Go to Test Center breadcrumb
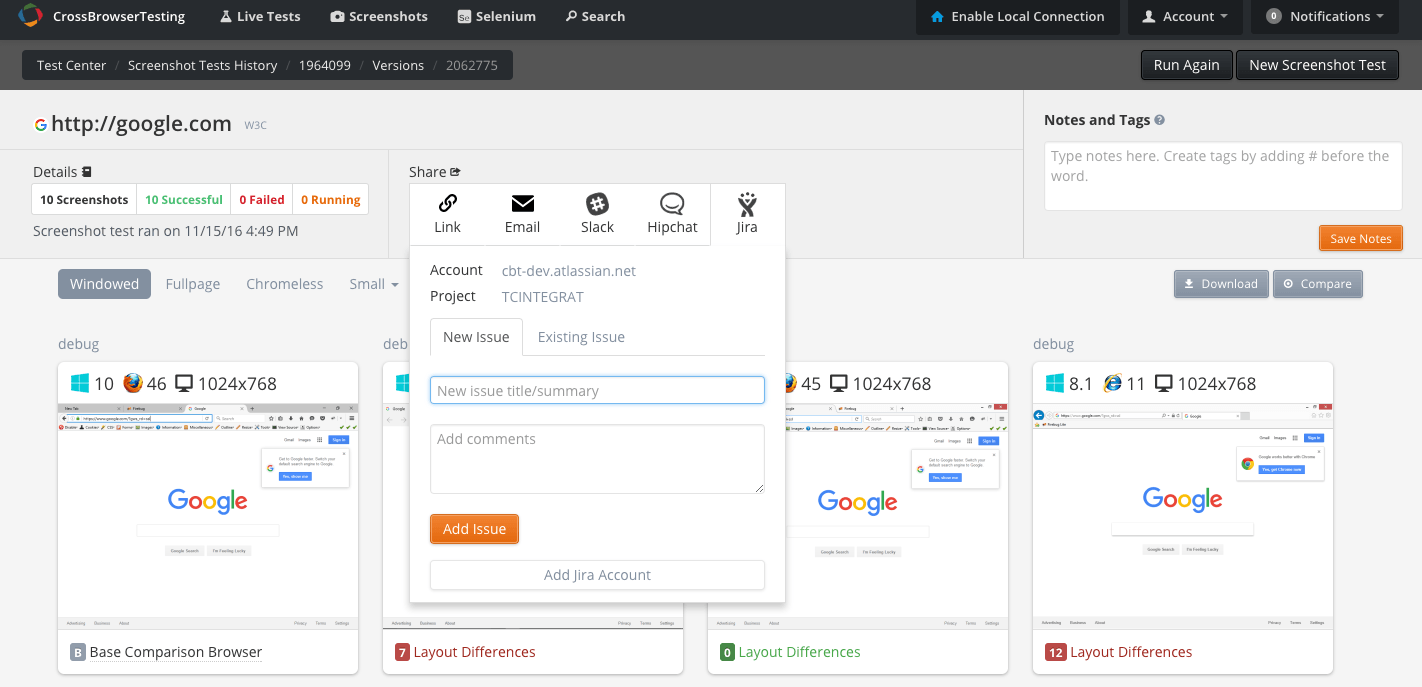 71,65
